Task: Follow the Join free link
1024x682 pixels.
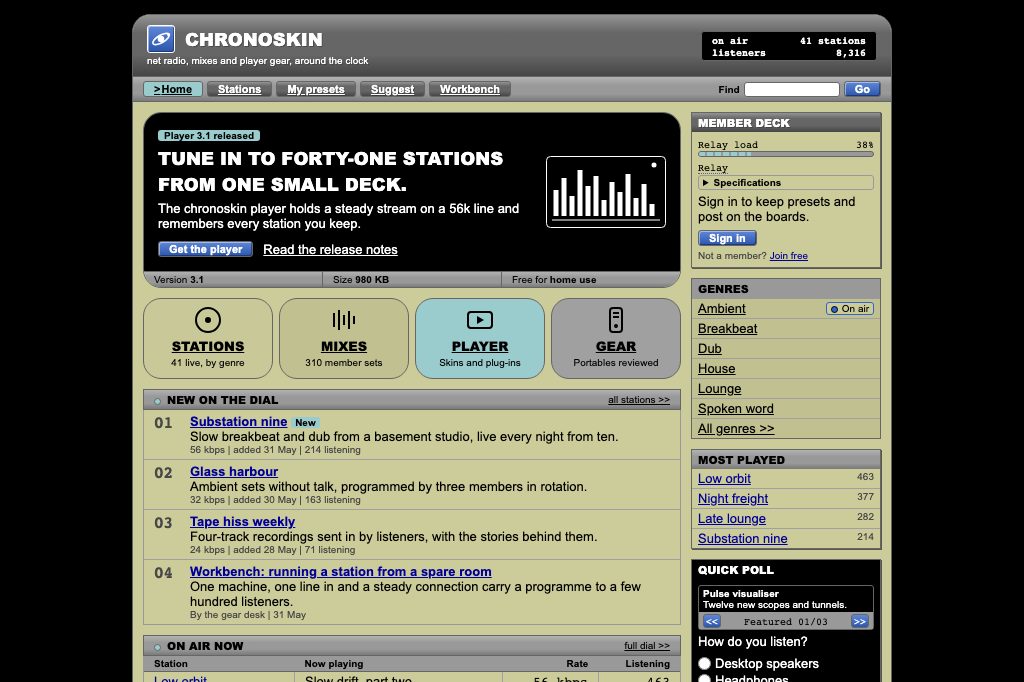Action: 788,255
